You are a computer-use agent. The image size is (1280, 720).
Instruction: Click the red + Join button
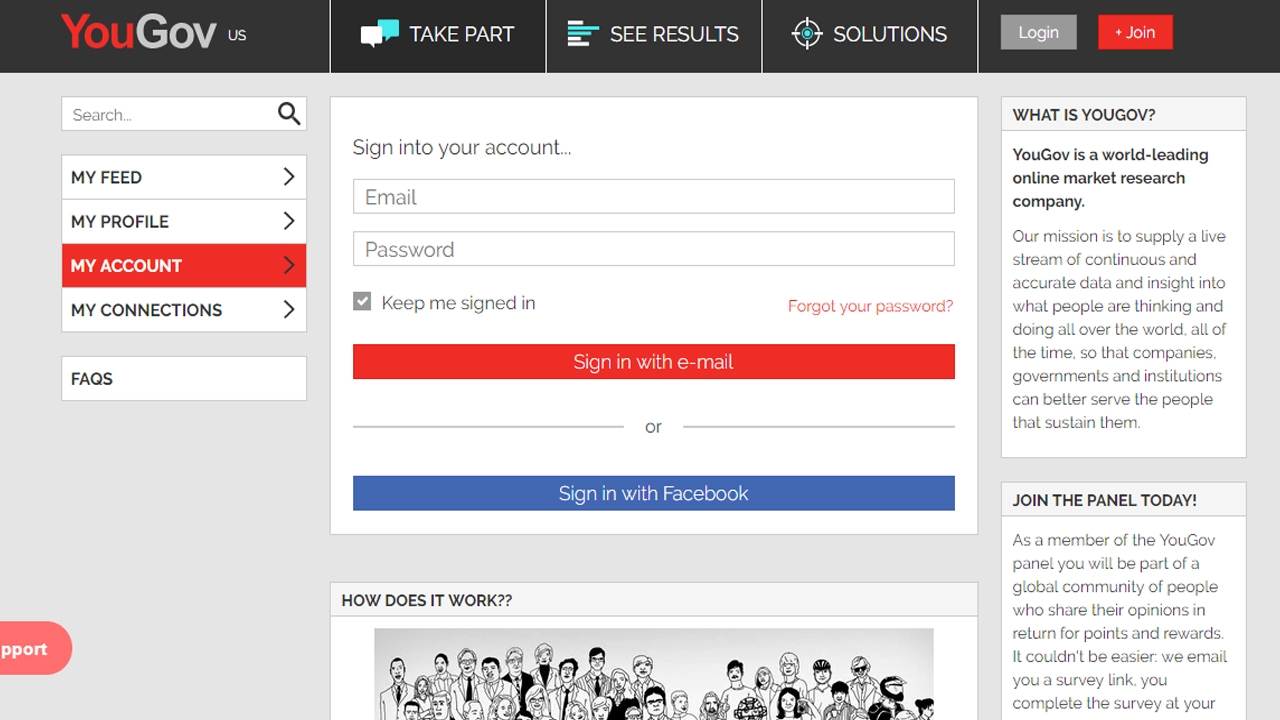(x=1135, y=32)
